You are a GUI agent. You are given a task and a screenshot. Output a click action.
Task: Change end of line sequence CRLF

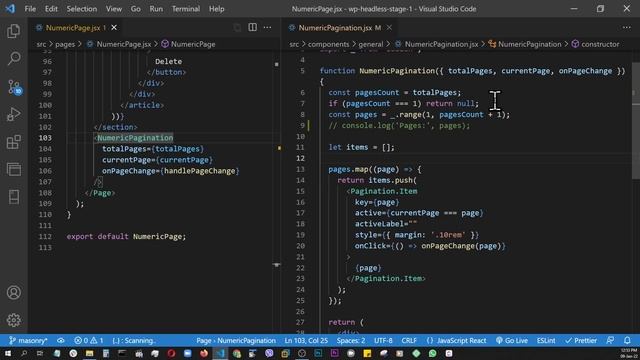pyautogui.click(x=409, y=340)
